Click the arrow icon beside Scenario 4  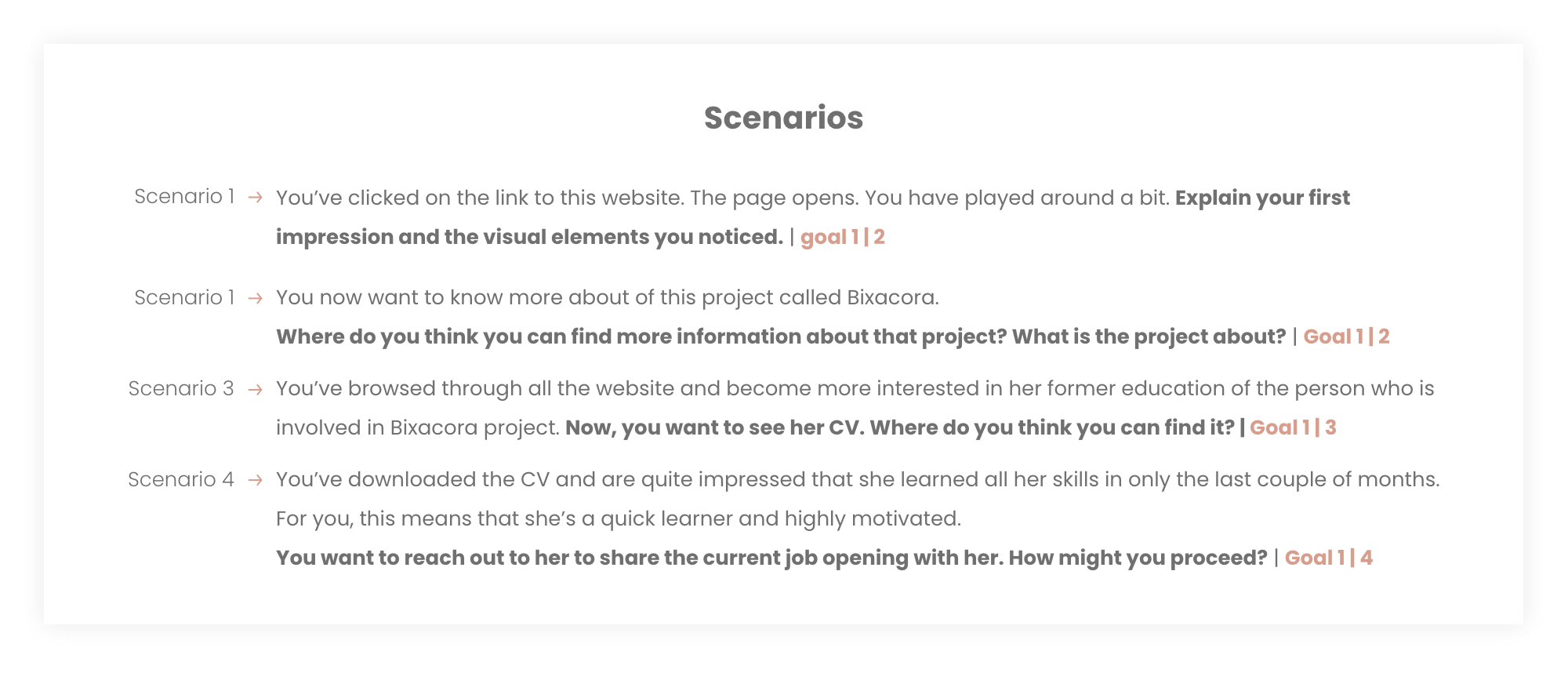click(255, 480)
